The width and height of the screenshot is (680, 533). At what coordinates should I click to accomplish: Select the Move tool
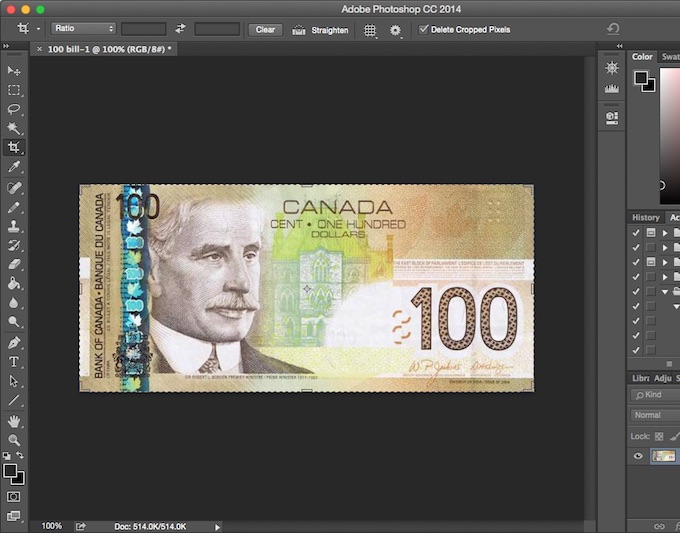click(14, 70)
